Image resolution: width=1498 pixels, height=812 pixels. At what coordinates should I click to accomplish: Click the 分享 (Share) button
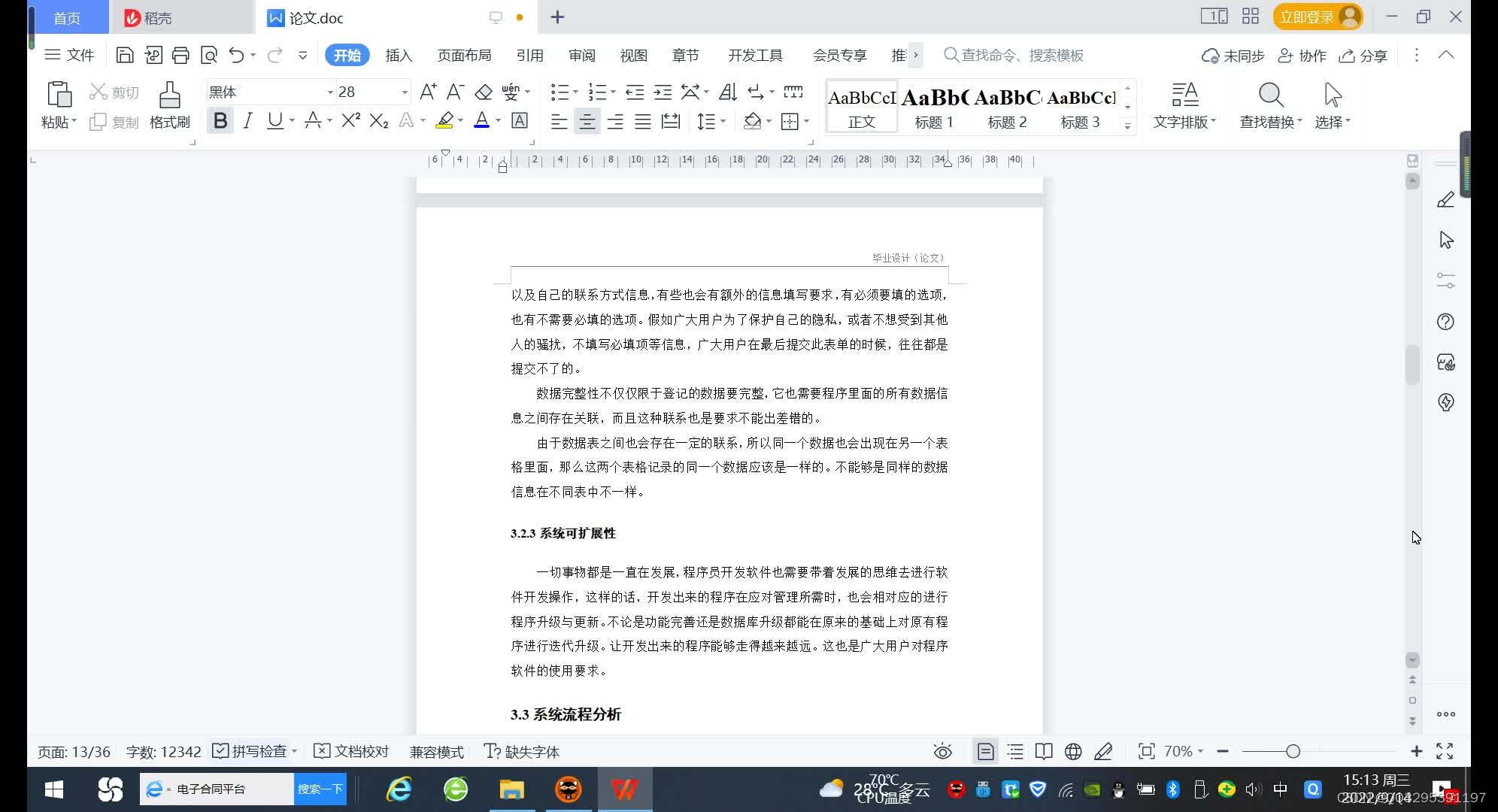[1363, 56]
